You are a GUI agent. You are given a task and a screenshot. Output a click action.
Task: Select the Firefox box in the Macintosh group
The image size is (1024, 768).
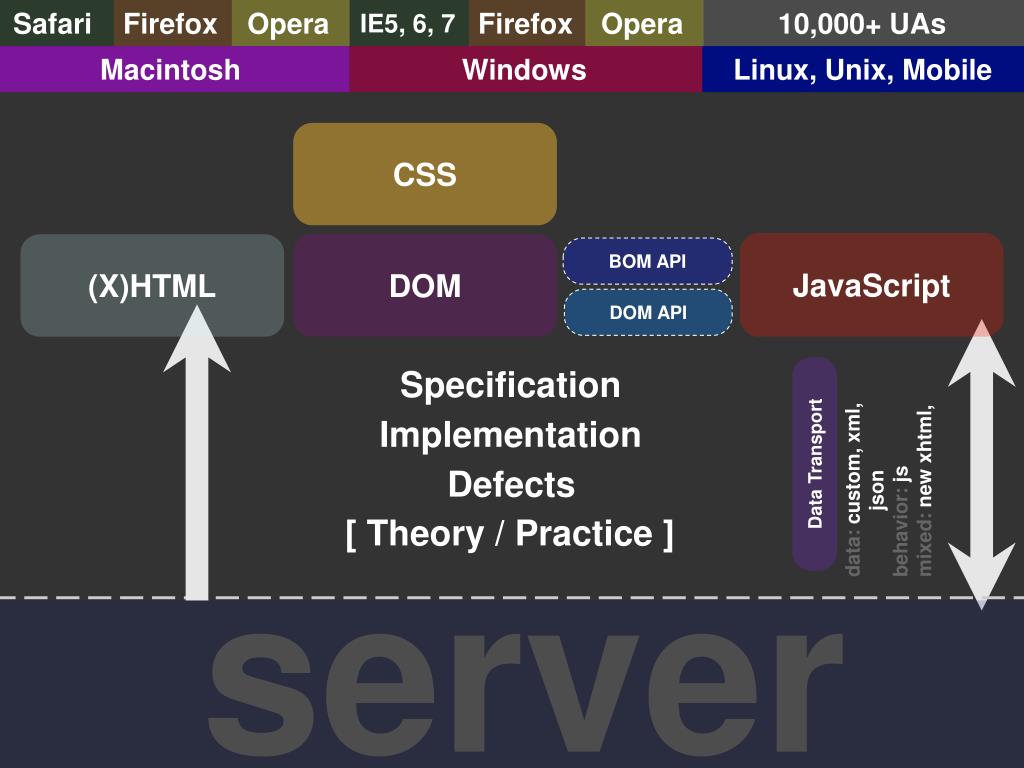pos(173,23)
